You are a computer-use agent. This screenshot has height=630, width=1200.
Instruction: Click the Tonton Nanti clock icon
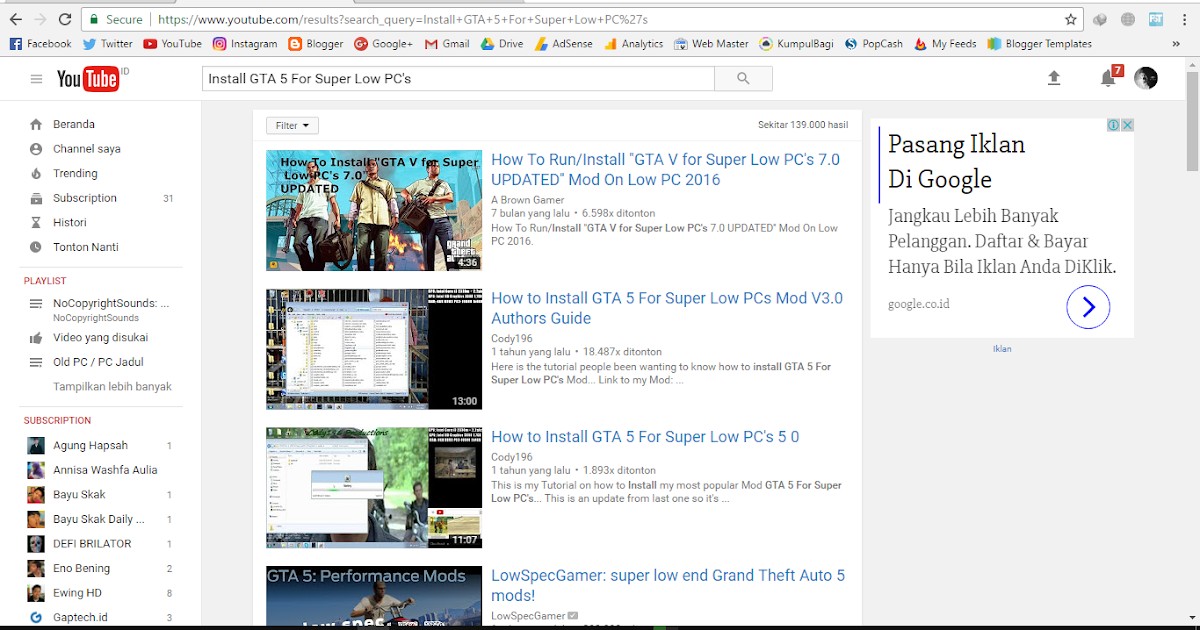tap(36, 247)
